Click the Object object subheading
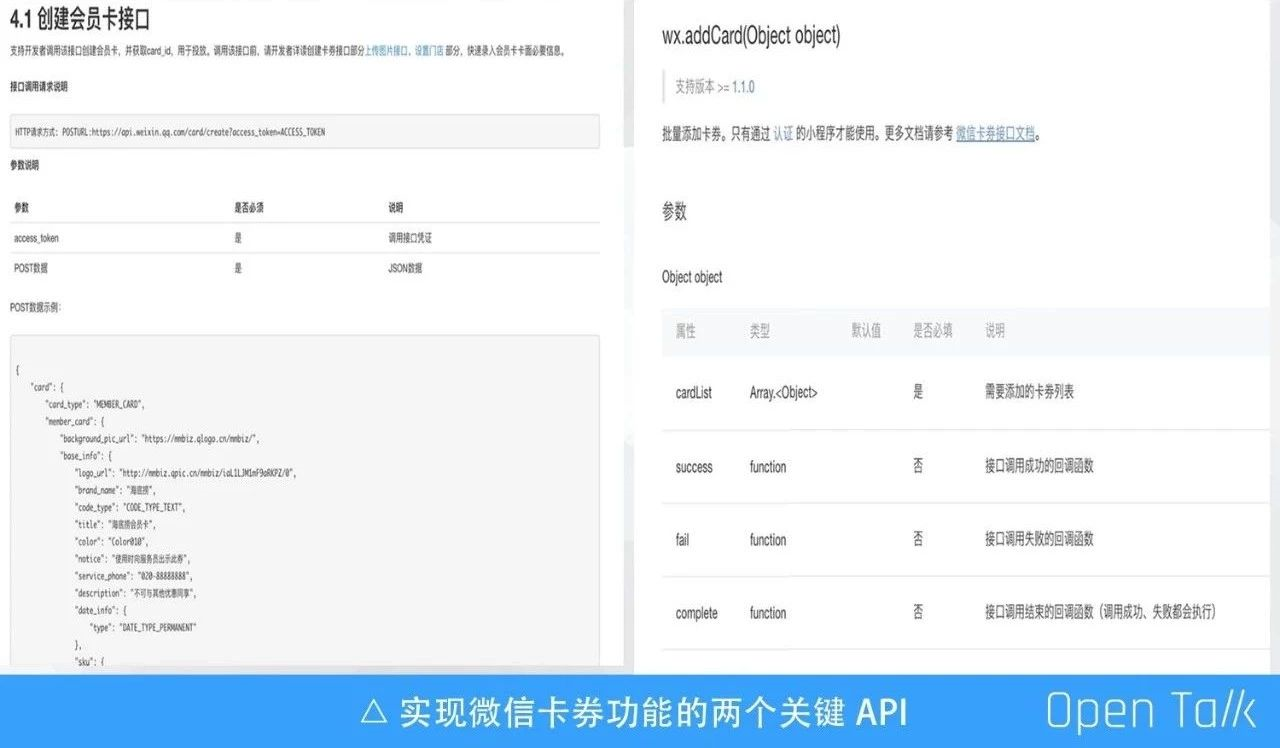Screen dimensions: 1280x748 pos(692,277)
